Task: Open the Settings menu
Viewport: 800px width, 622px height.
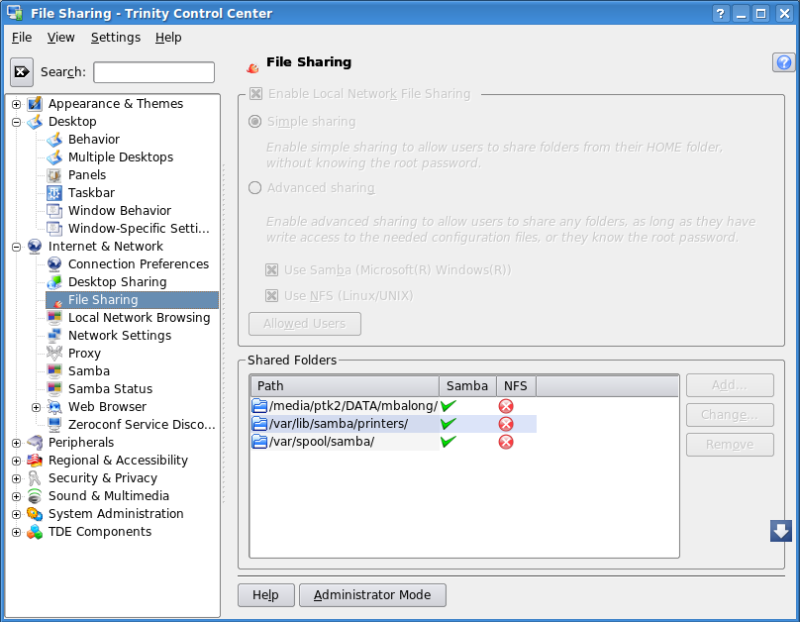Action: (x=115, y=37)
